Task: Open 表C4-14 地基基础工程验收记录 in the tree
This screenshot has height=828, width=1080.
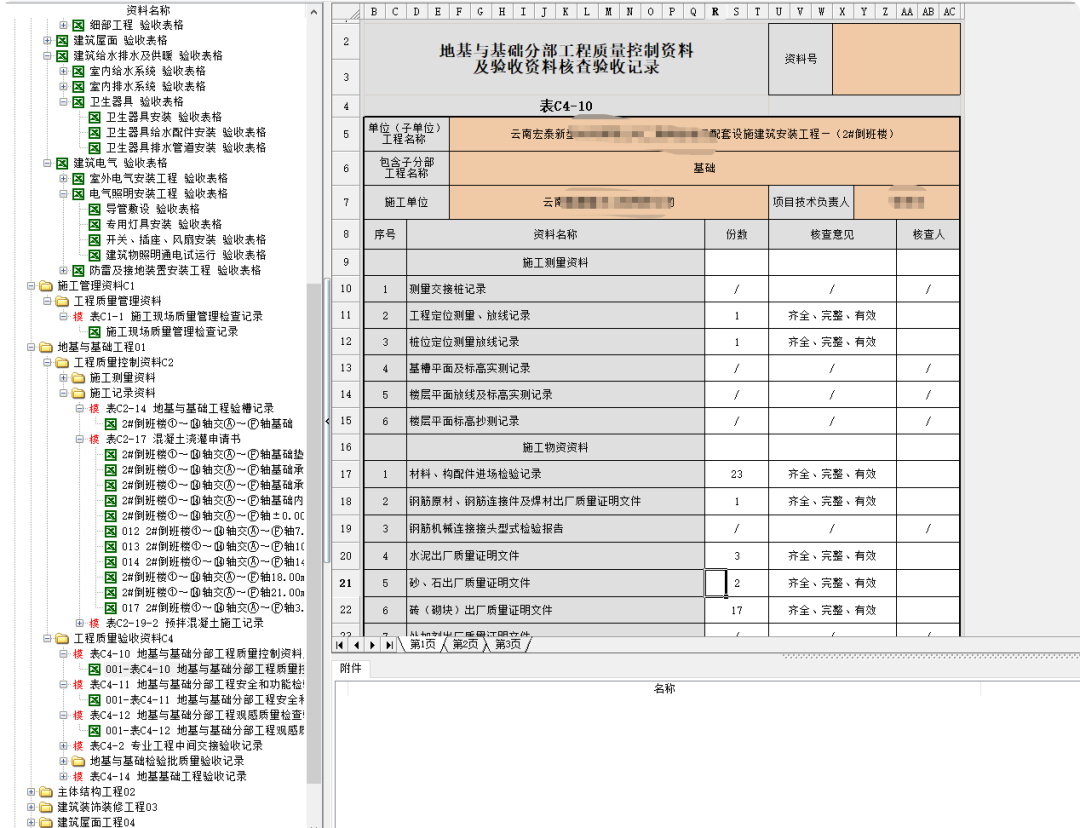Action: [168, 776]
